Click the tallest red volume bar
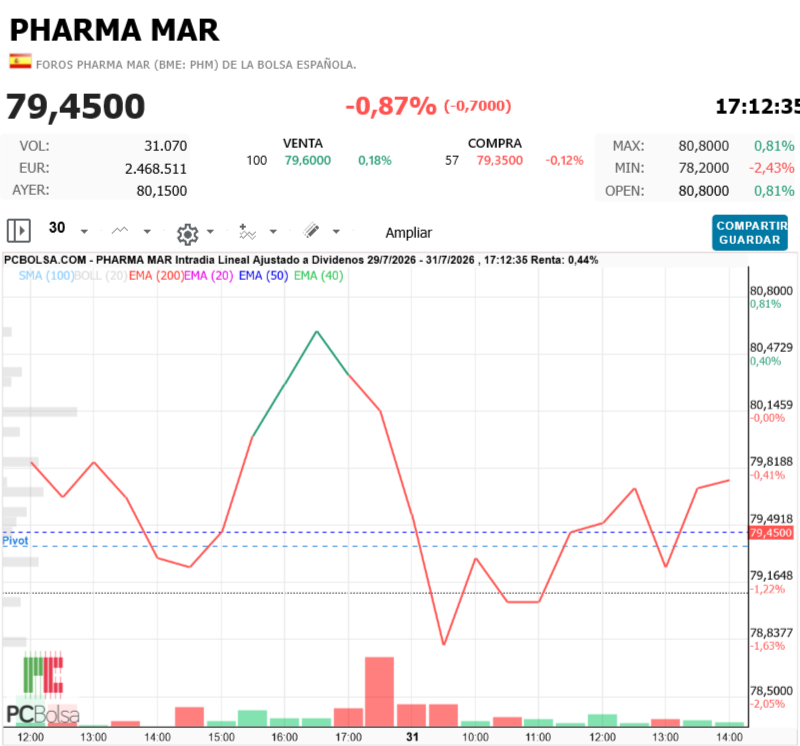Screen dimensions: 800x746 coord(380,691)
